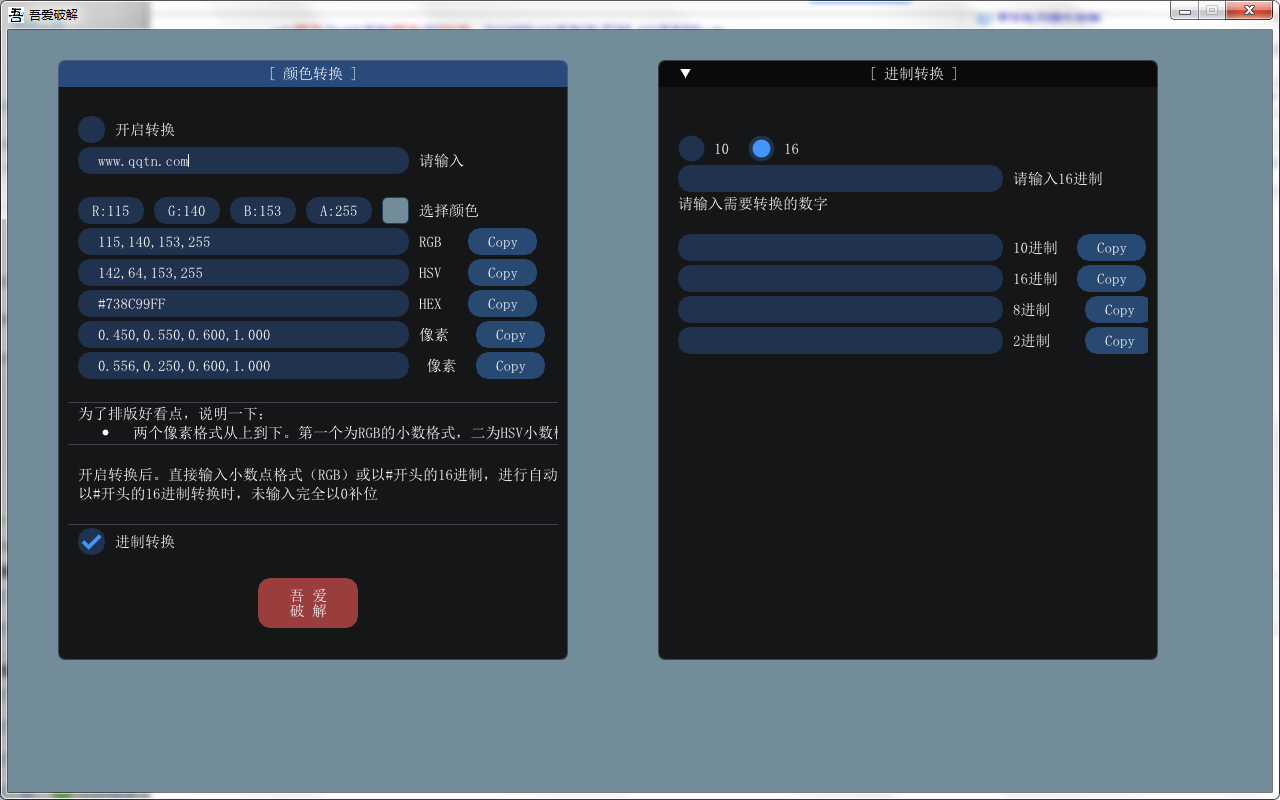Image resolution: width=1280 pixels, height=800 pixels.
Task: Click the #738C99FF hex text field
Action: (243, 304)
